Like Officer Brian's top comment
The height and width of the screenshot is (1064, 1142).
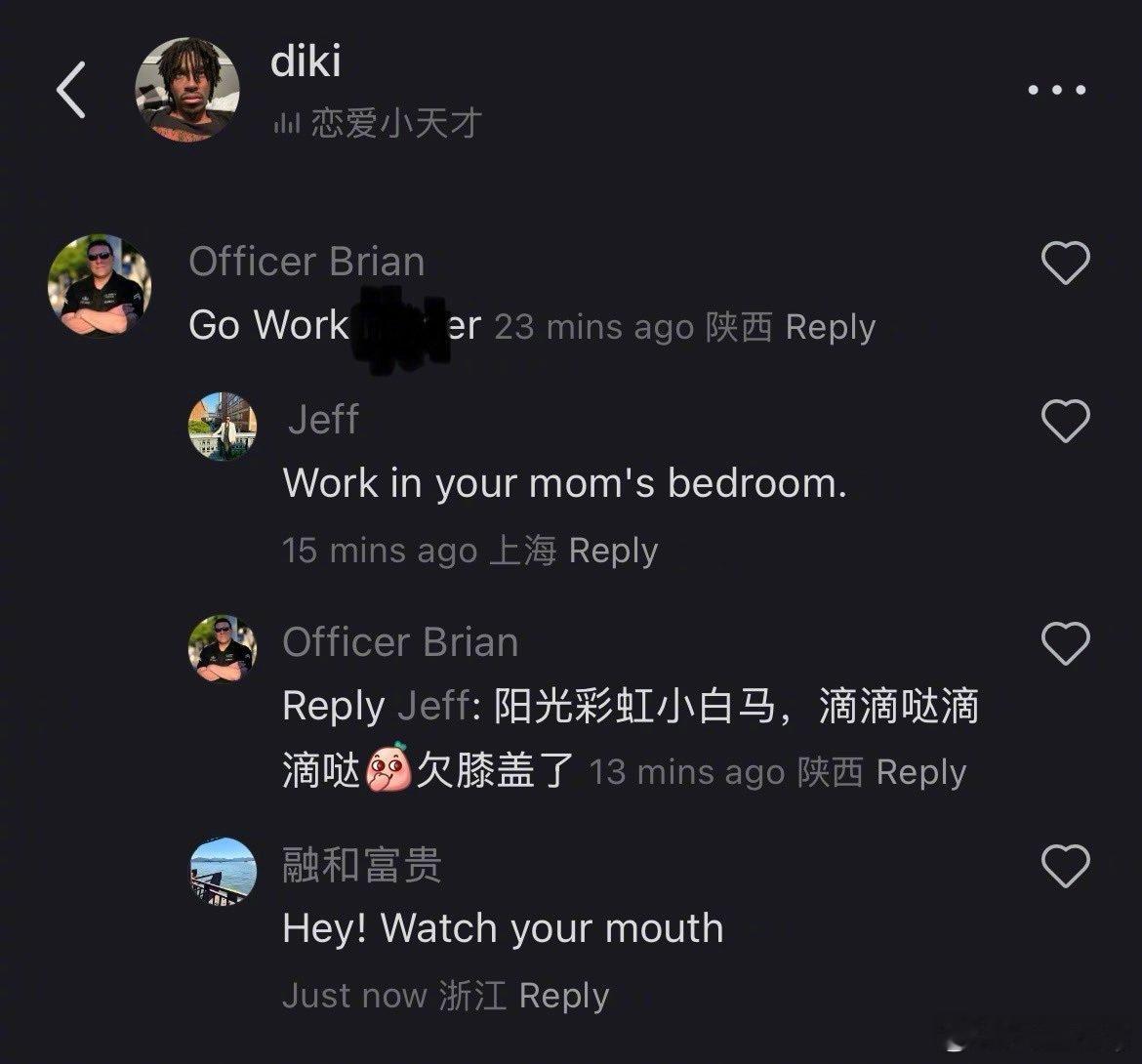(1066, 263)
